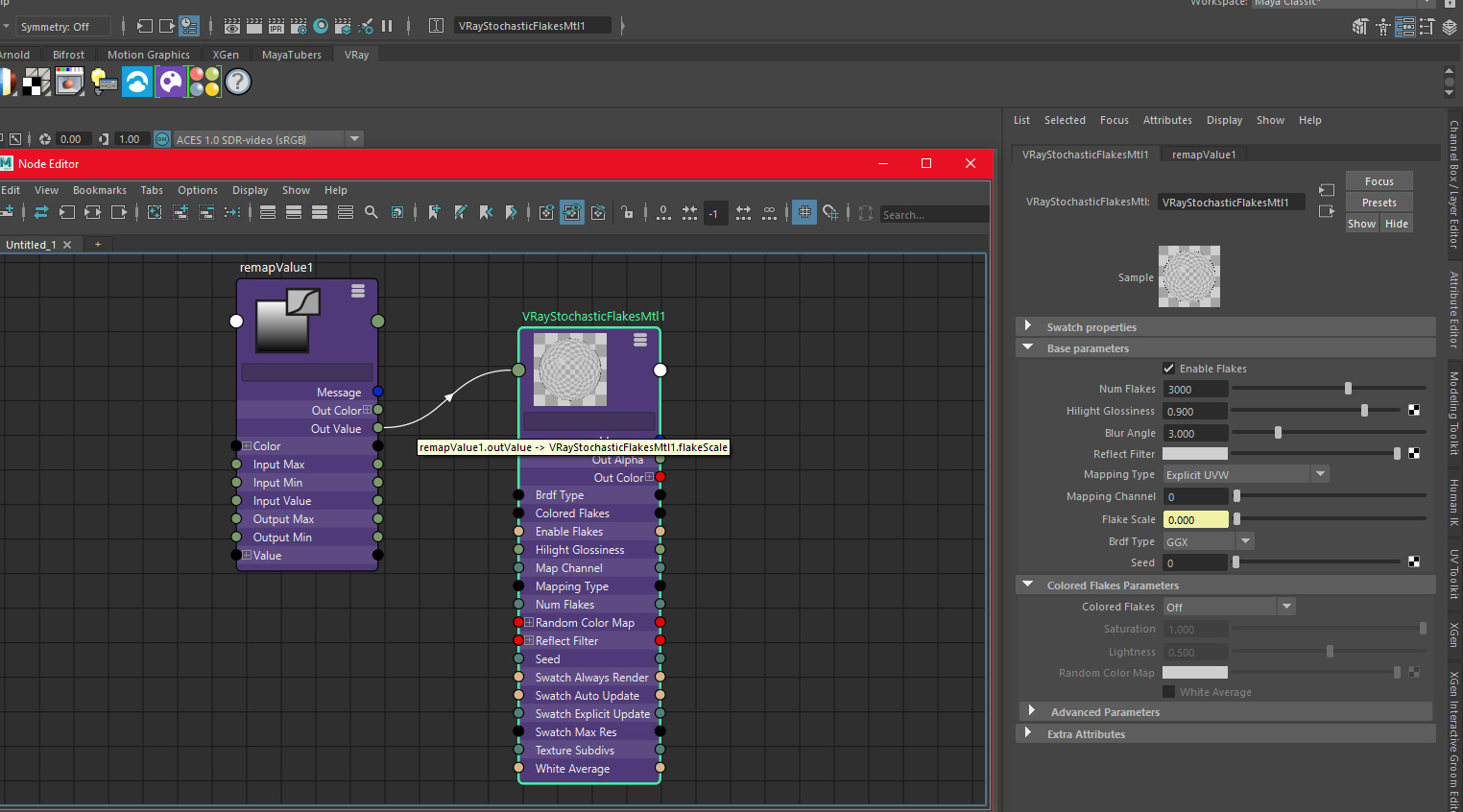The image size is (1463, 812).
Task: Click the Channel Box layers icon
Action: tap(1450, 27)
